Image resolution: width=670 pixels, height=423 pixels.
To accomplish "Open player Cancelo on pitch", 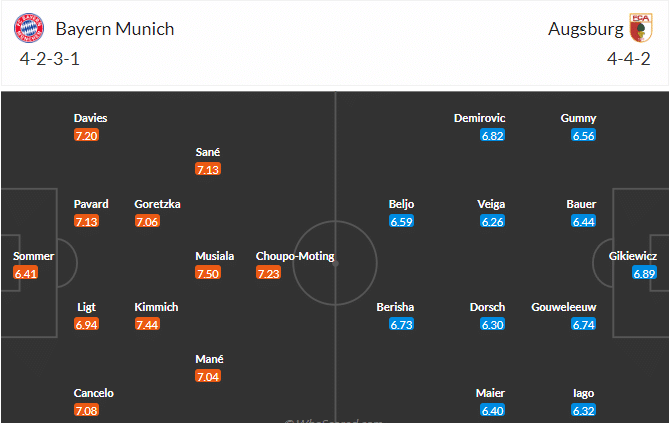I will pos(94,393).
